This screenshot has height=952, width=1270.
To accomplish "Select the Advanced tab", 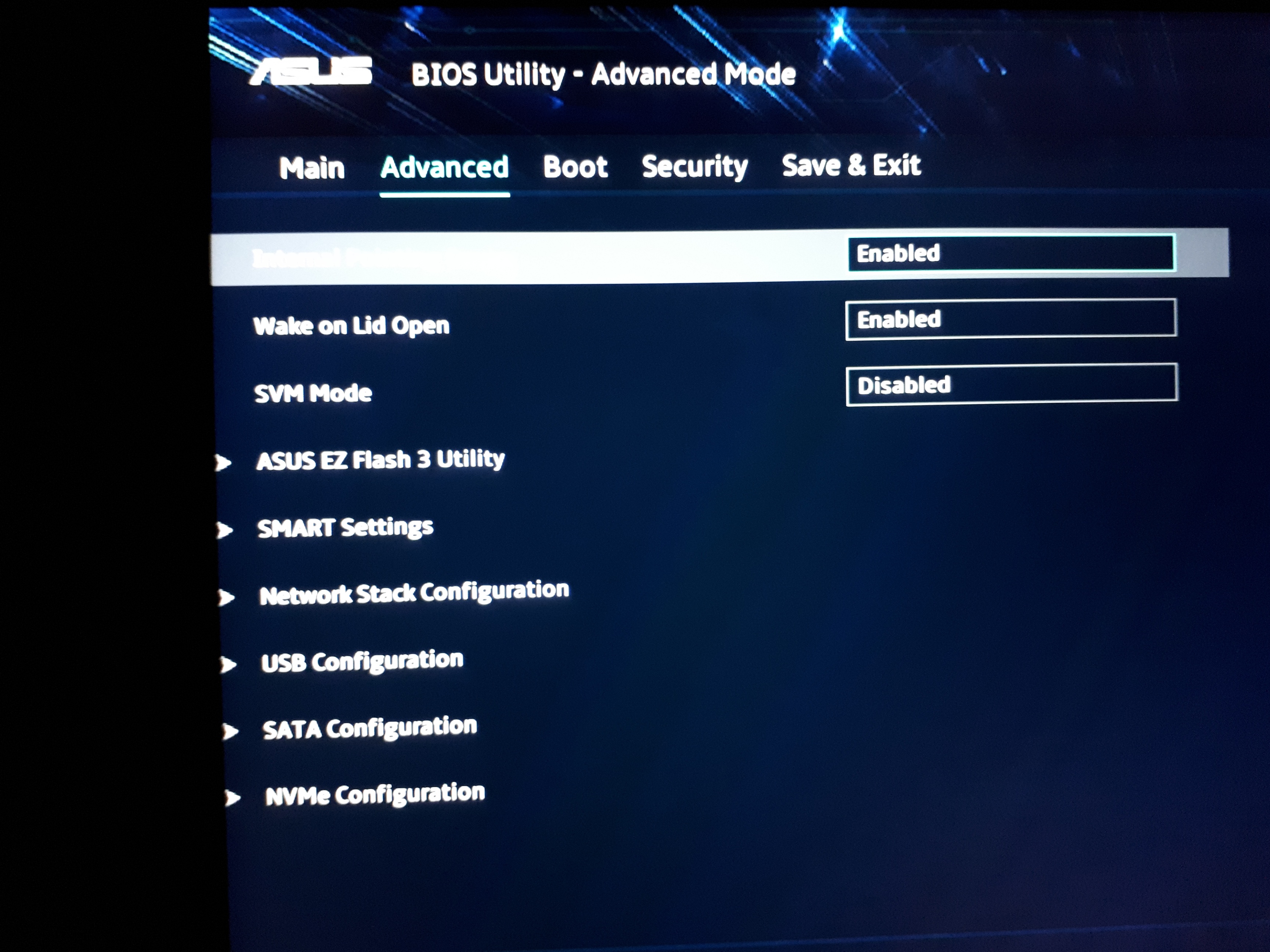I will click(x=444, y=167).
